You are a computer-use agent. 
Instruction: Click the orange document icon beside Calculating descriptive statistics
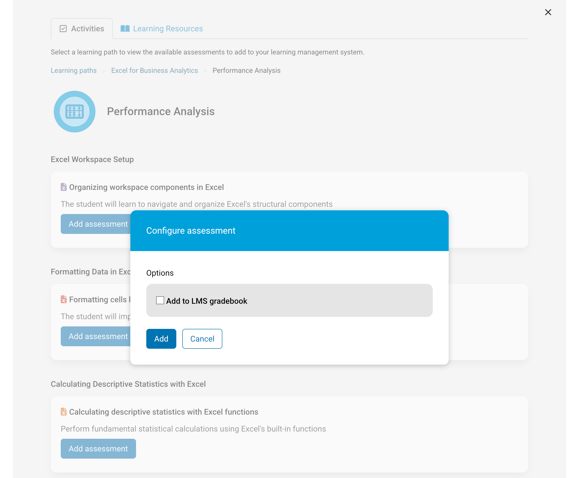pyautogui.click(x=64, y=411)
